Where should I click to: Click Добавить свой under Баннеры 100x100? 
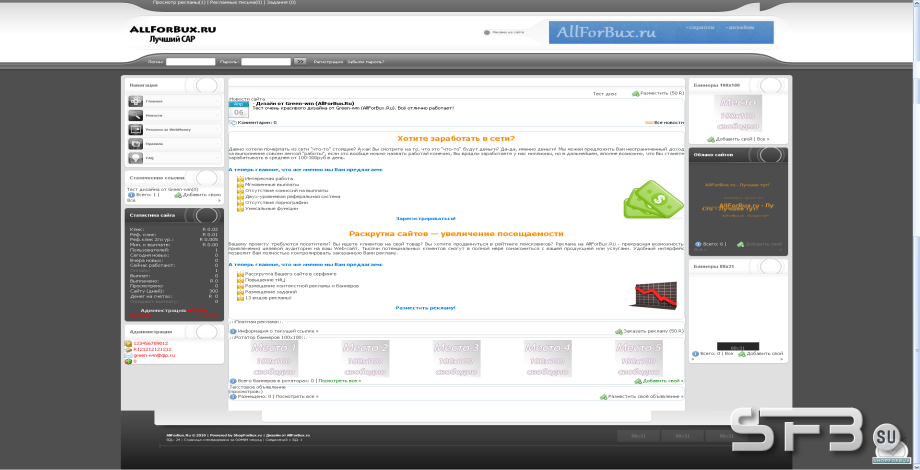734,139
